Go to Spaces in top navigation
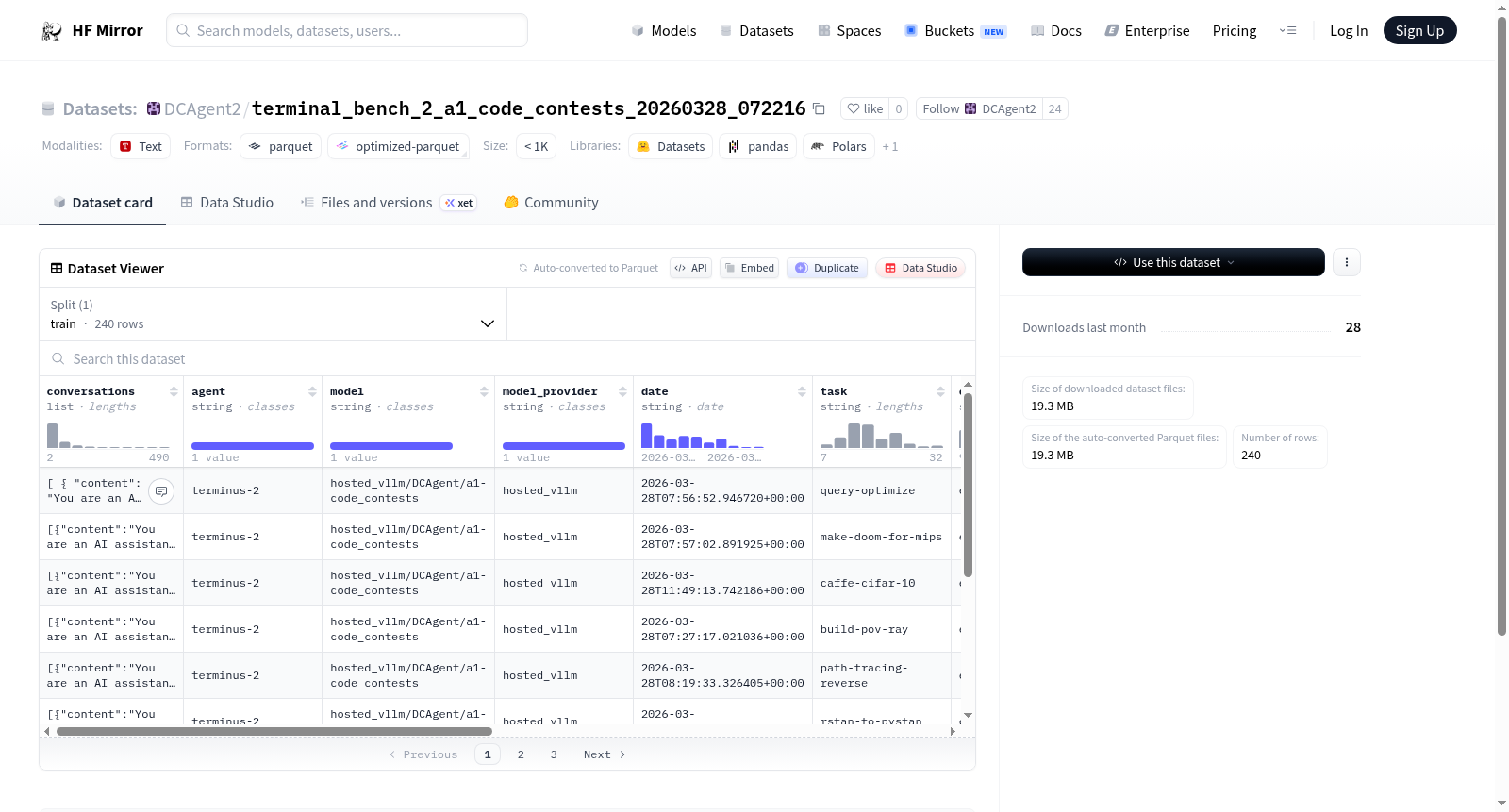The image size is (1509, 812). (x=849, y=31)
